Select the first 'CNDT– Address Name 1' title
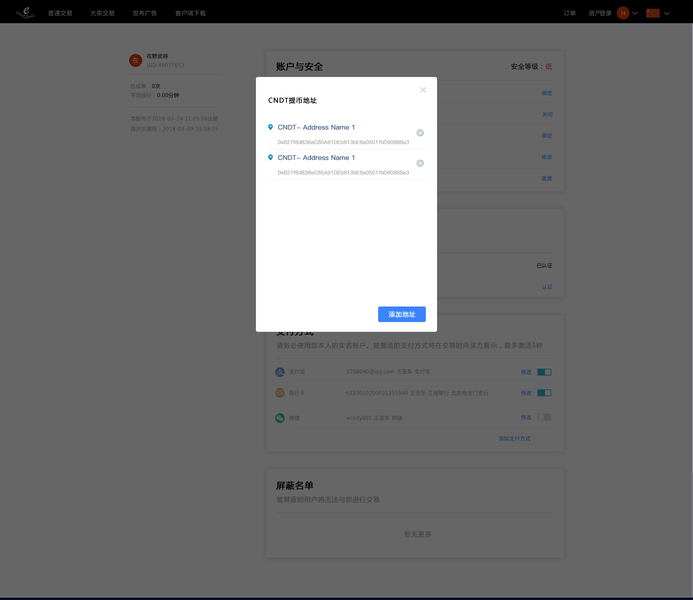The height and width of the screenshot is (600, 693). point(316,127)
